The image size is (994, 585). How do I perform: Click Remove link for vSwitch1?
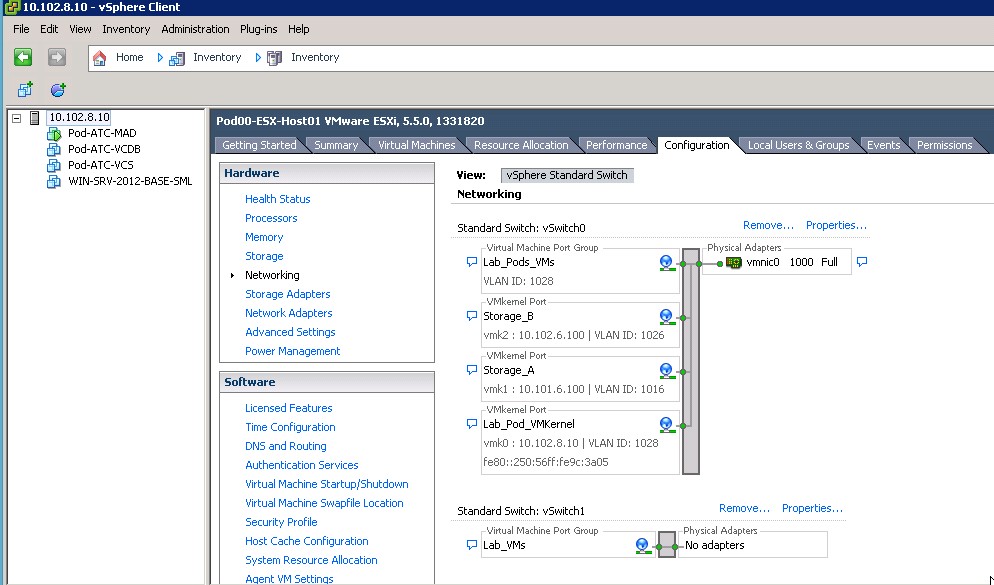tap(744, 508)
